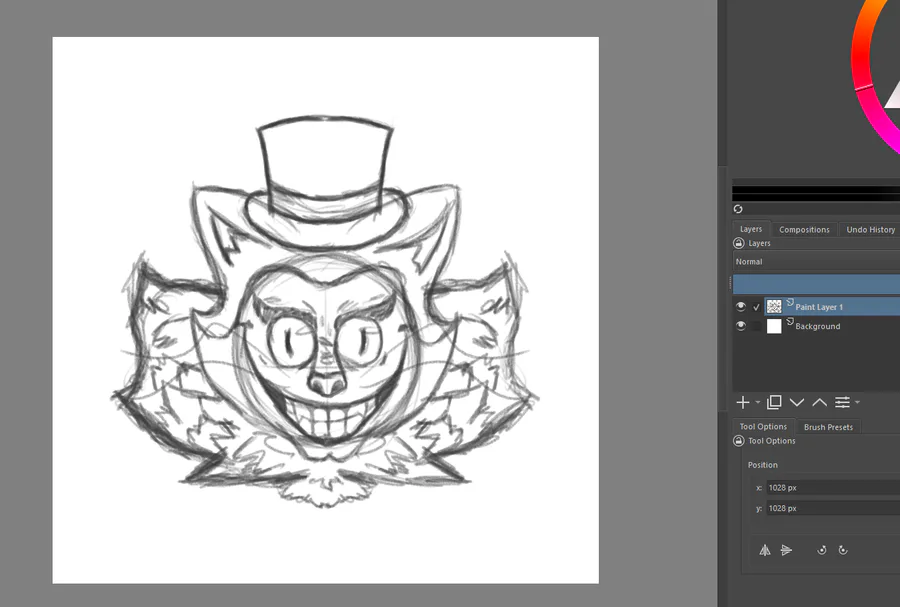The height and width of the screenshot is (607, 900).
Task: Click the docker panel resize handle dots
Action: (731, 283)
